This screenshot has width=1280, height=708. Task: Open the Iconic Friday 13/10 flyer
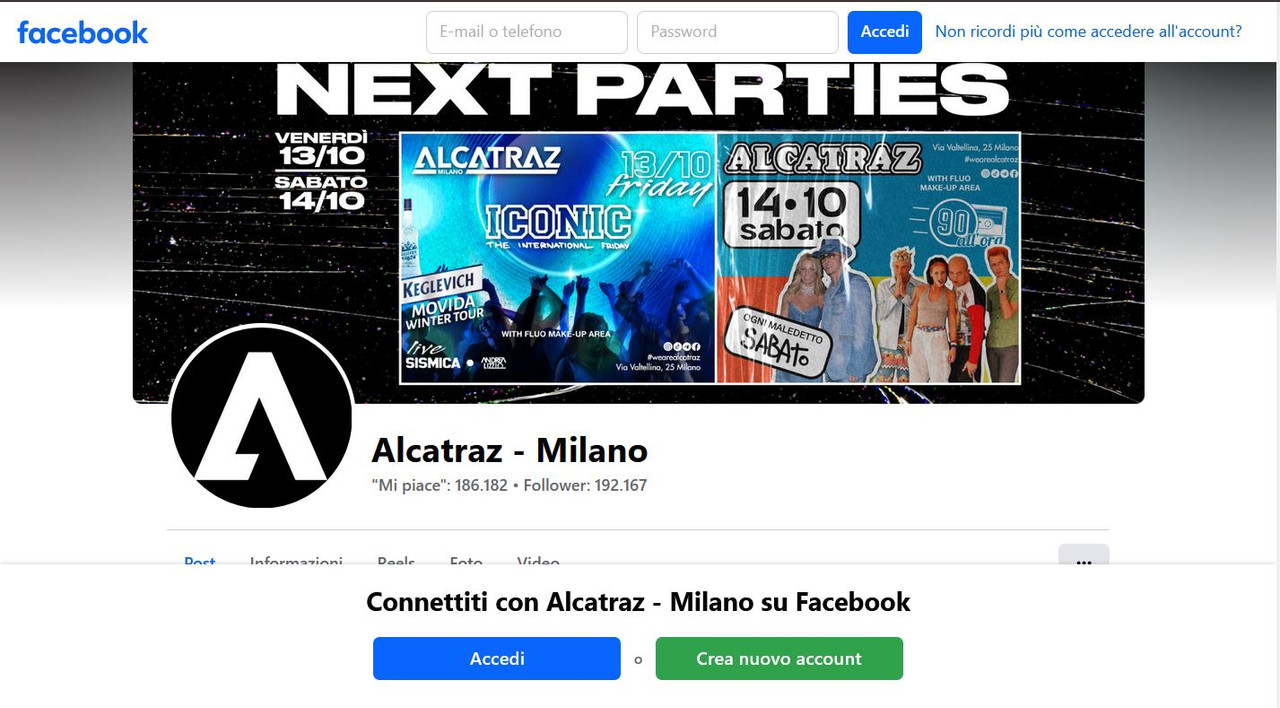click(558, 258)
